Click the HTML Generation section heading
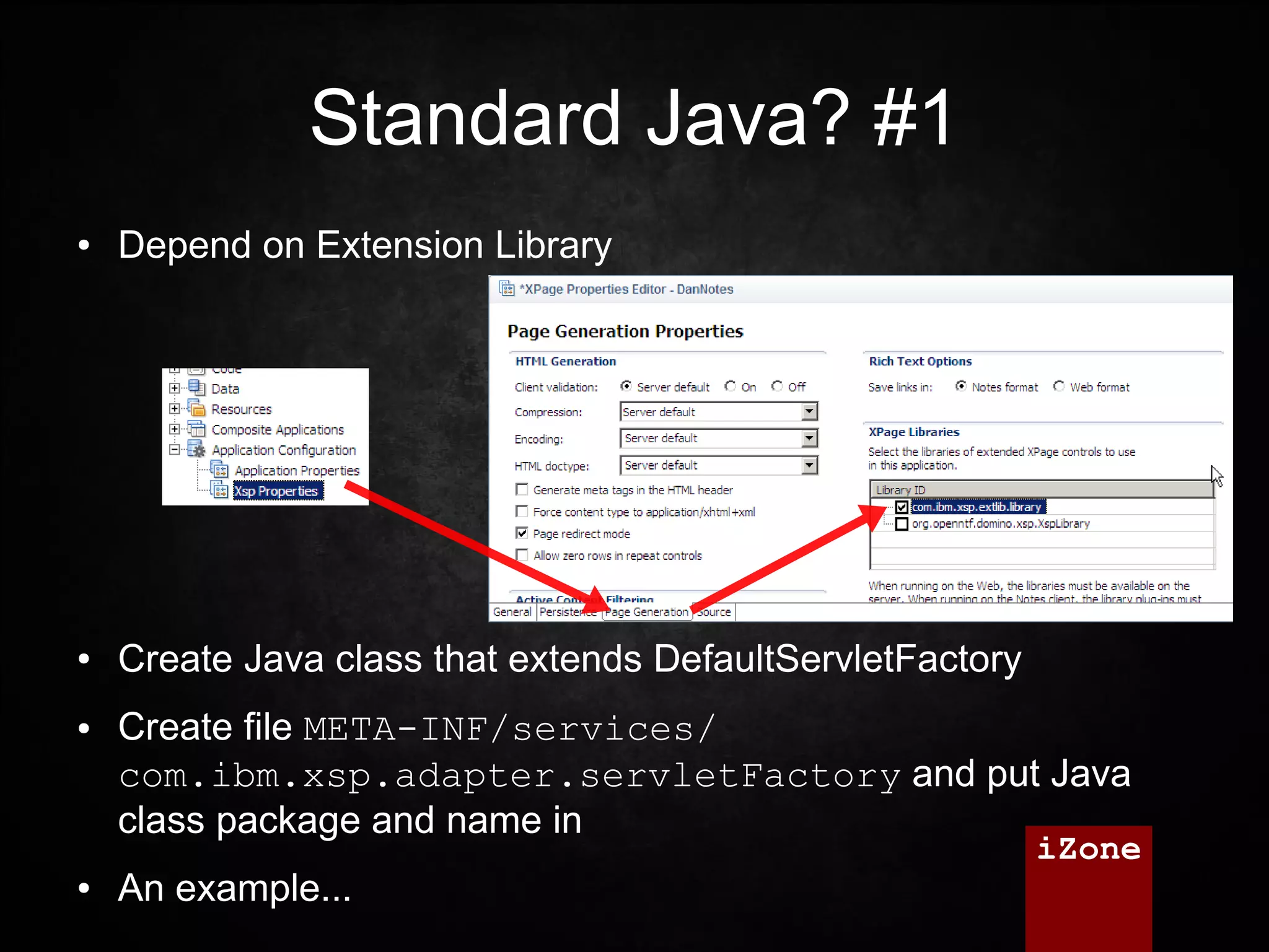The image size is (1269, 952). pyautogui.click(x=565, y=361)
